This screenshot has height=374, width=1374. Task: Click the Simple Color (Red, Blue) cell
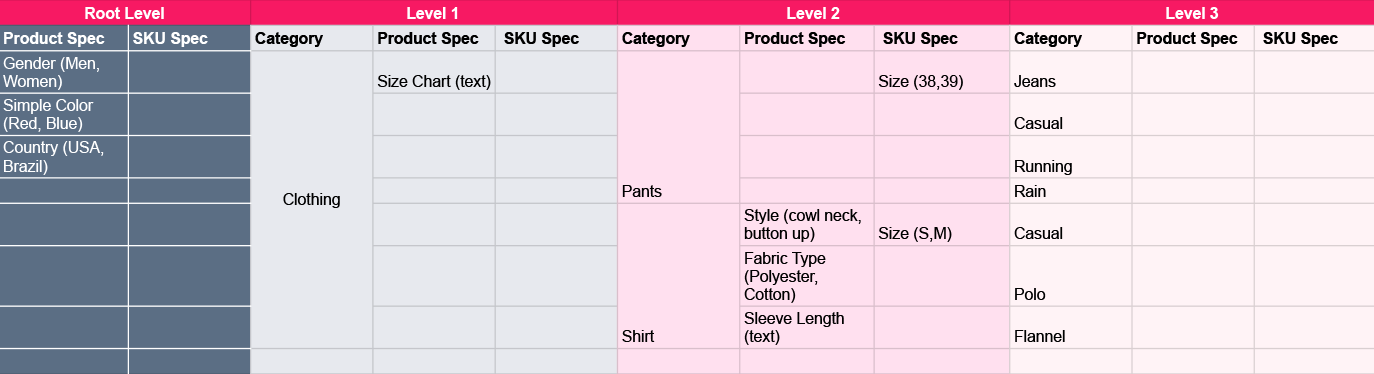coord(64,115)
